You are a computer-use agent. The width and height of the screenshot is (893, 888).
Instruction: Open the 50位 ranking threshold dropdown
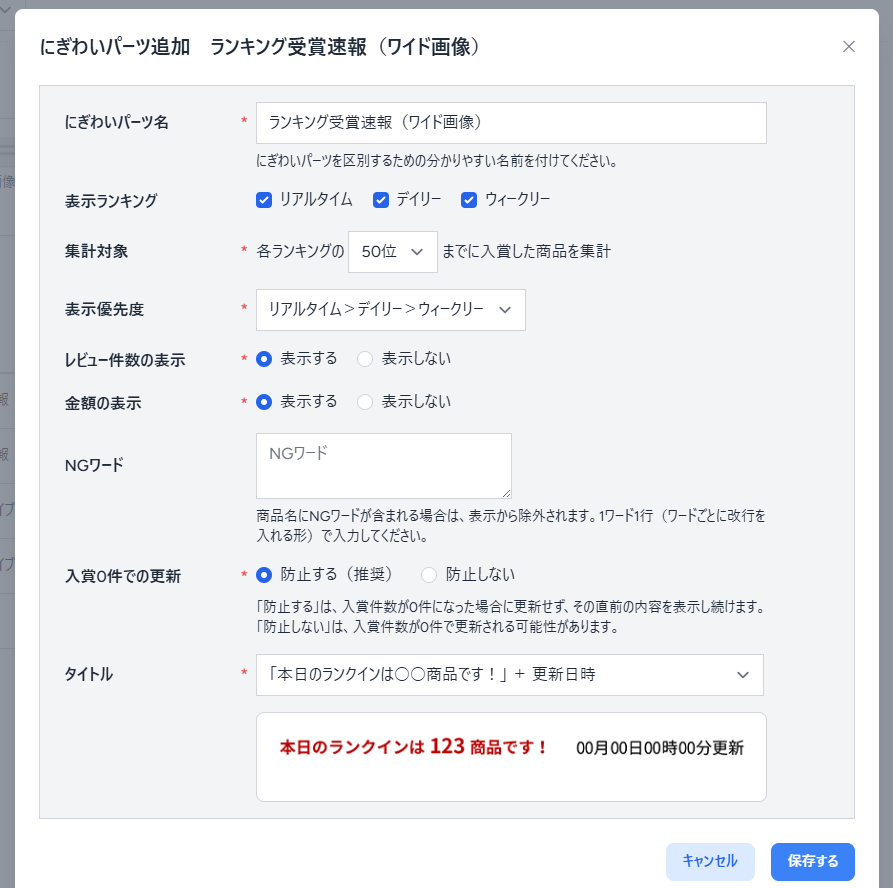392,252
